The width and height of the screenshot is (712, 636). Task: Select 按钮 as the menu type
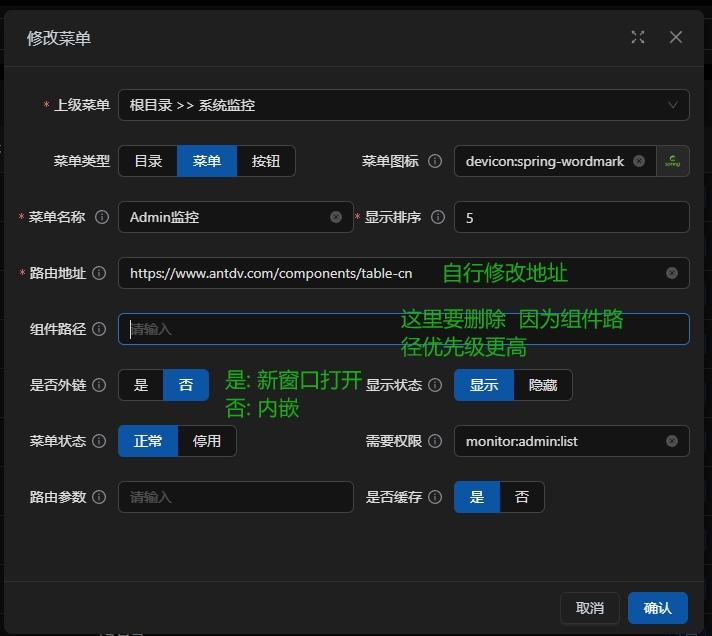266,161
